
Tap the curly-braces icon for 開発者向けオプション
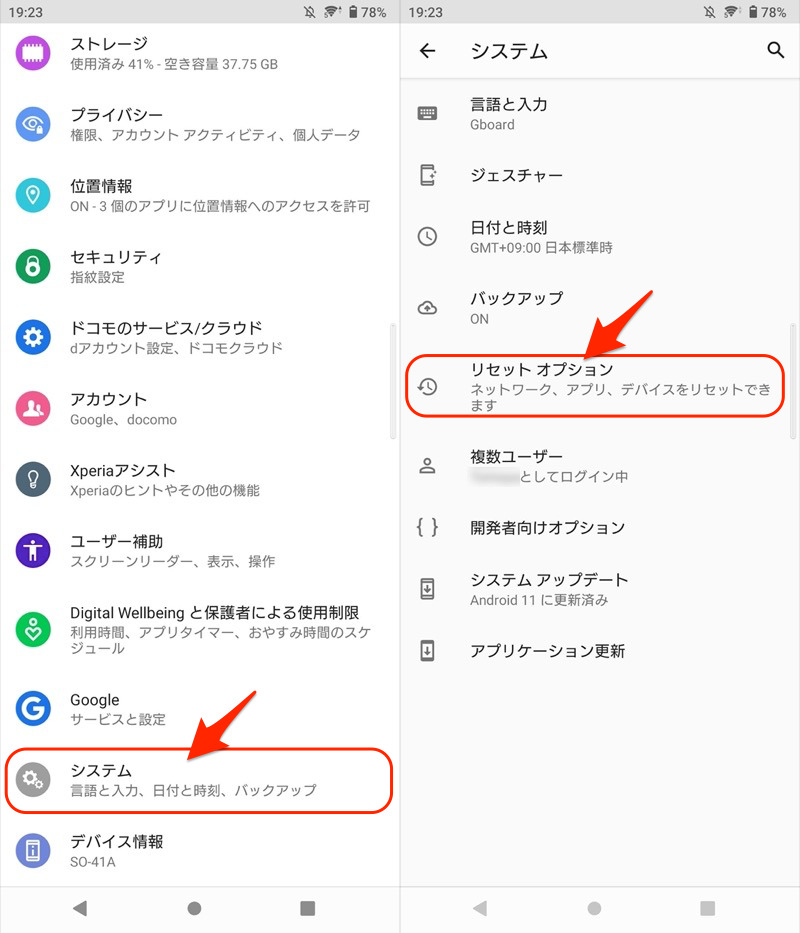427,527
